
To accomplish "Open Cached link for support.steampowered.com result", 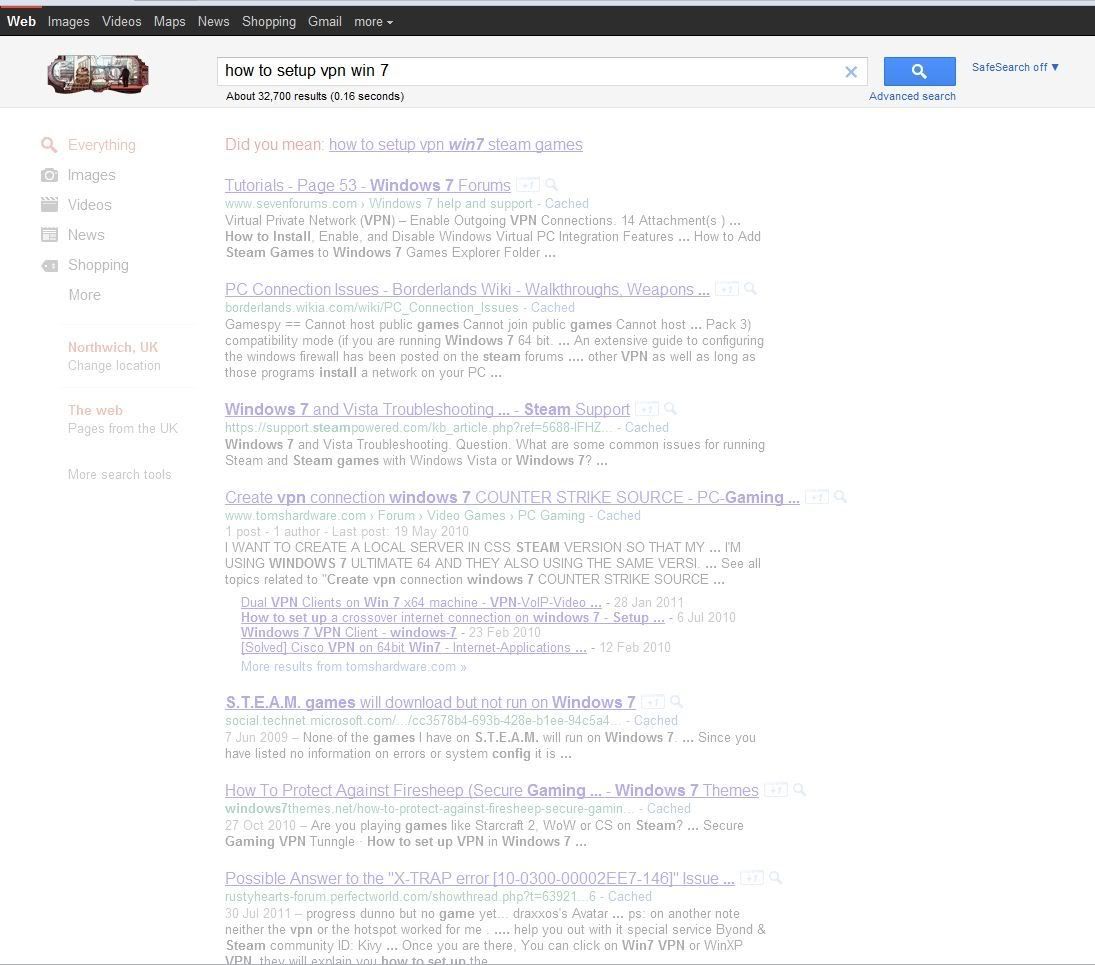I will tap(647, 427).
